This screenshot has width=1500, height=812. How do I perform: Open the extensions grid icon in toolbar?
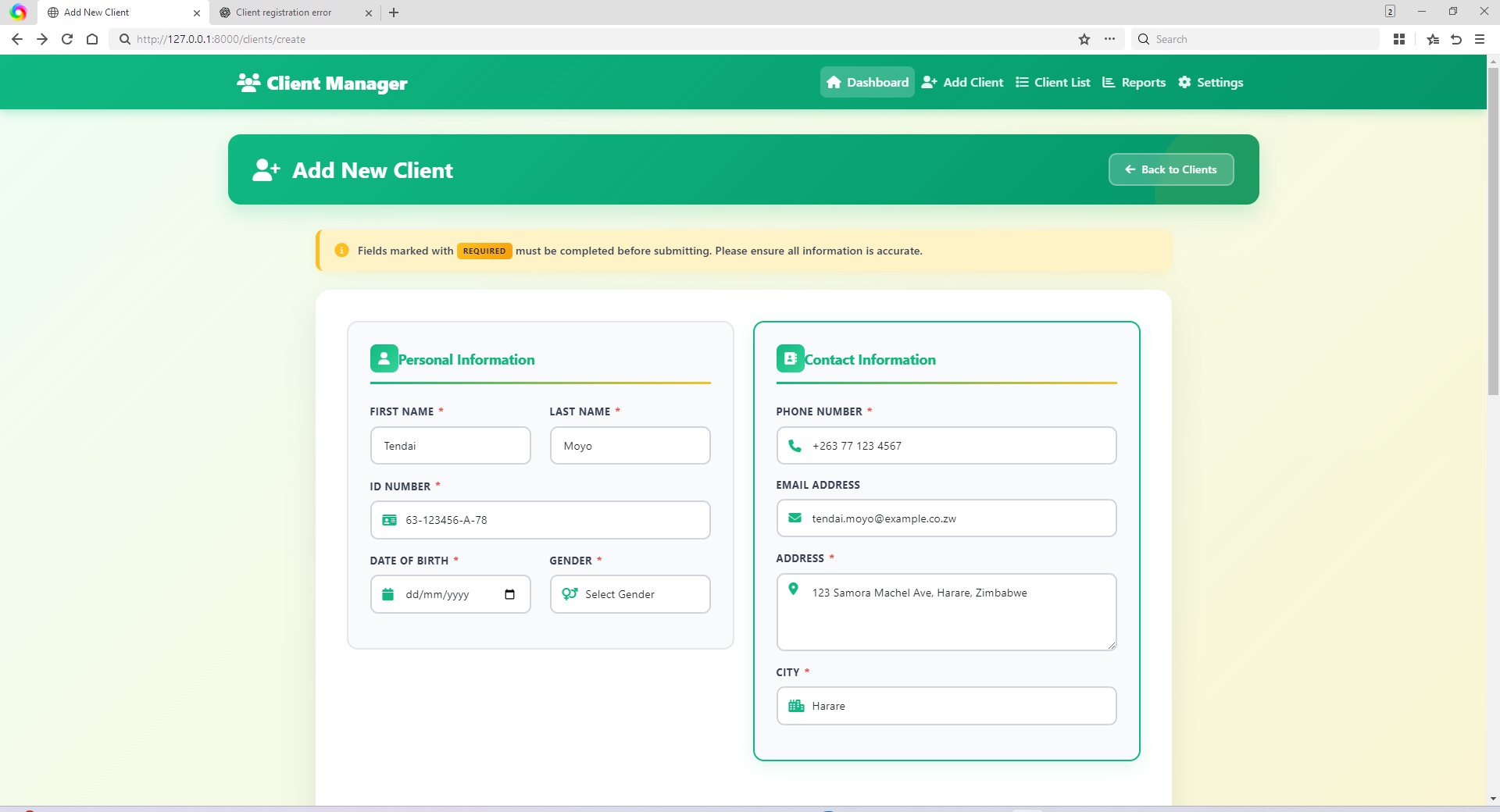1399,39
